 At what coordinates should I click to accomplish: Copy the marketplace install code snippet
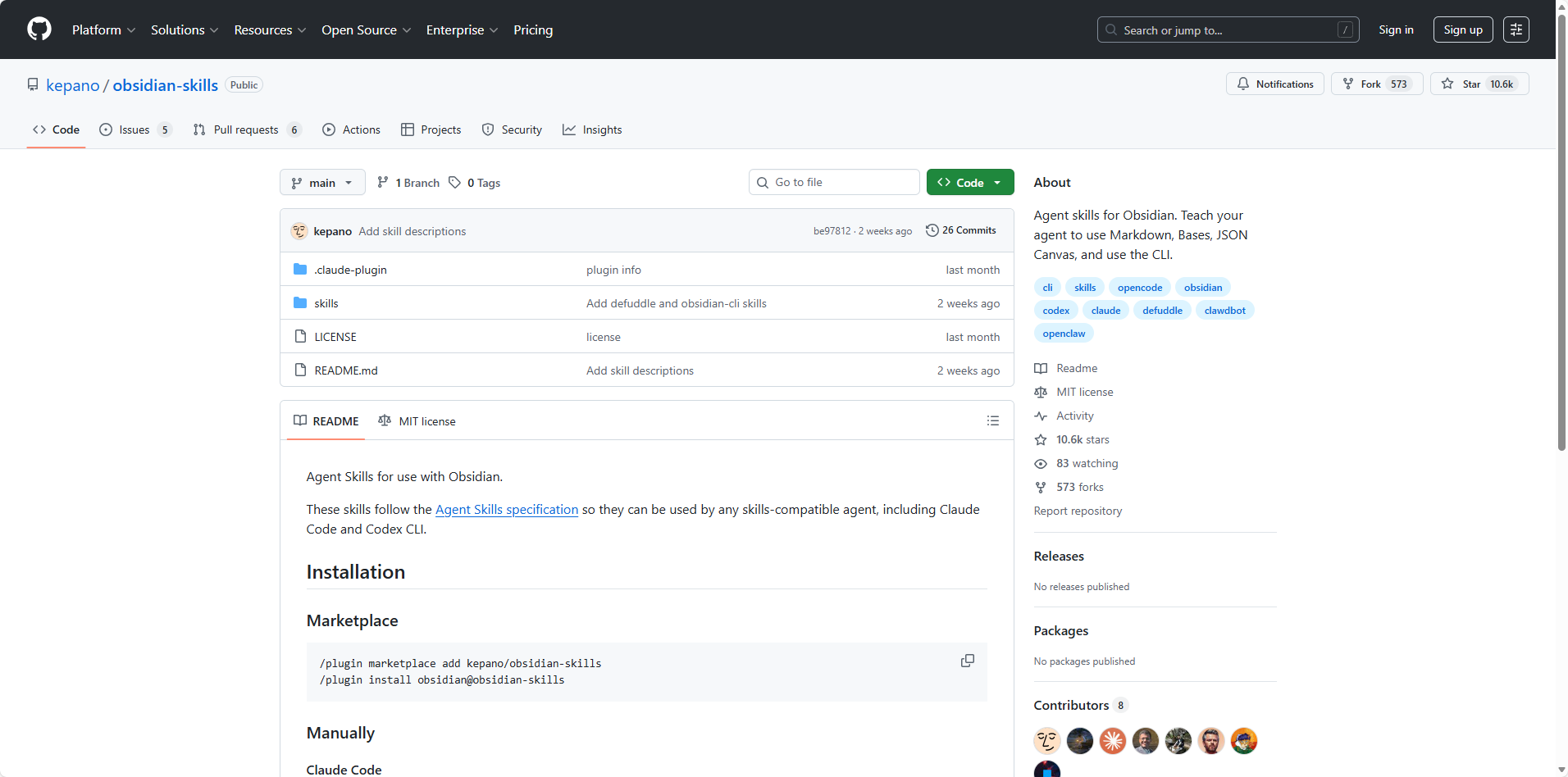click(x=968, y=661)
